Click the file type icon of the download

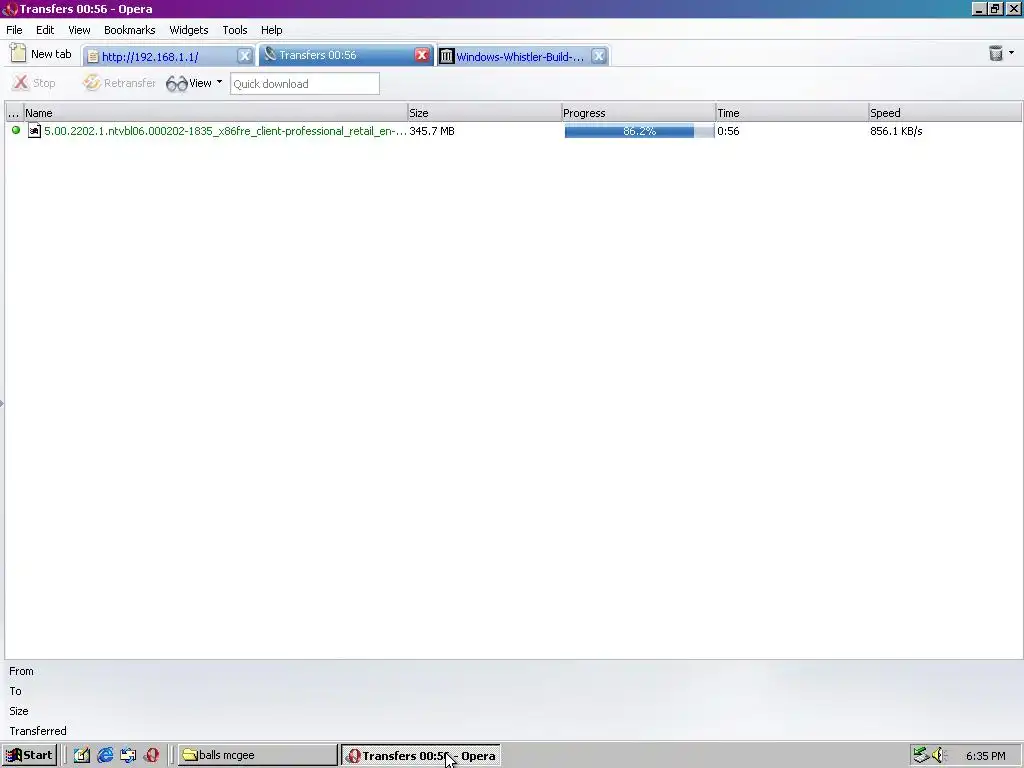pyautogui.click(x=35, y=131)
